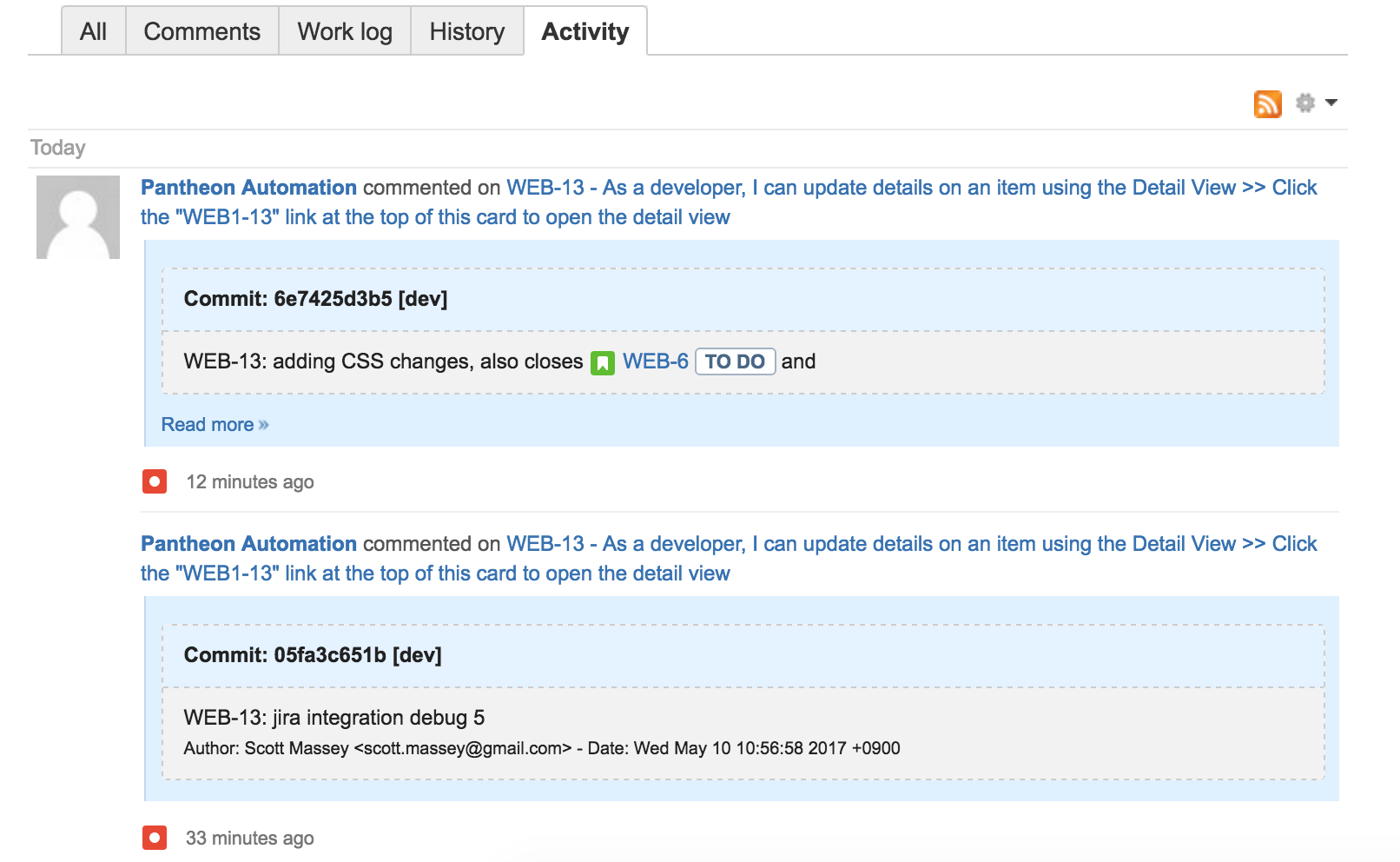Follow the WEB-6 issue link
The image size is (1400, 862).
coord(654,361)
